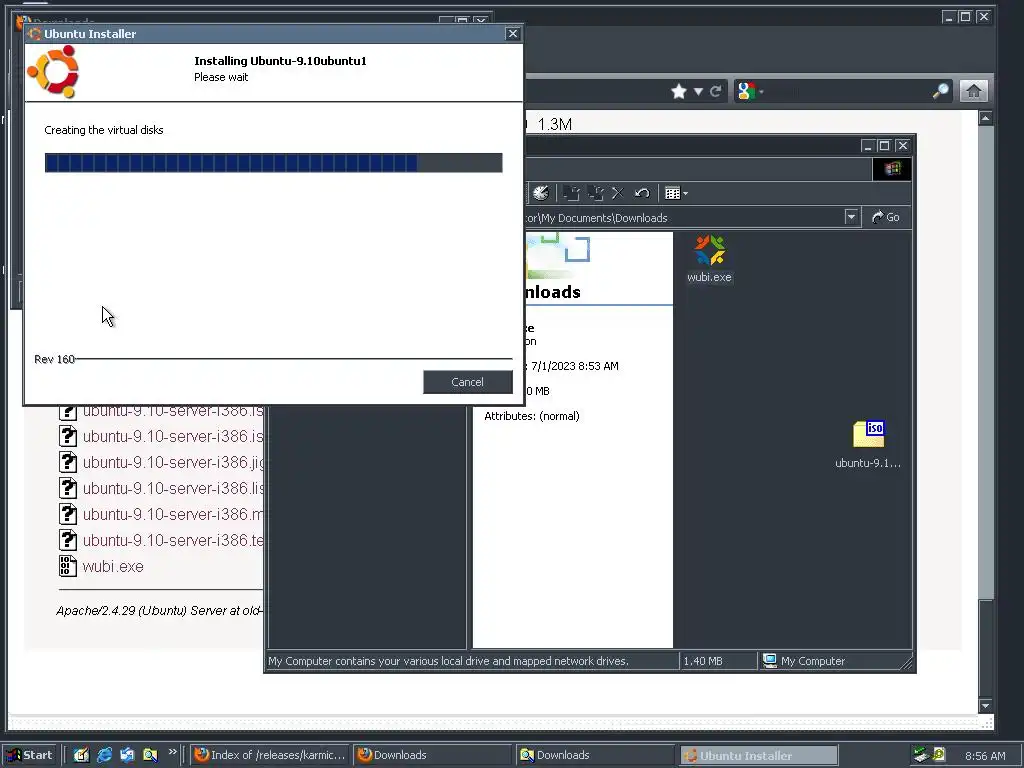
Task: Expand the Explorer address bar dropdown
Action: 851,217
